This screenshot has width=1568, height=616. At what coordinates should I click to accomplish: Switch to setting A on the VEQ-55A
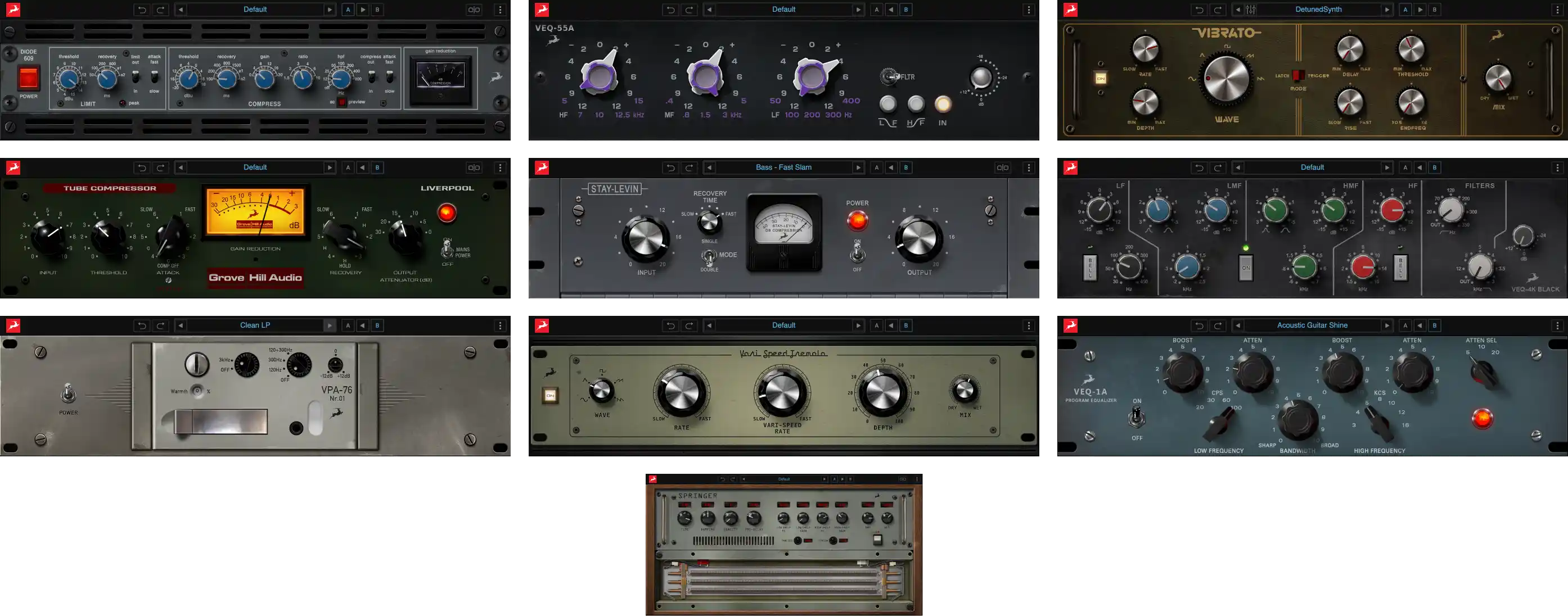(x=877, y=9)
